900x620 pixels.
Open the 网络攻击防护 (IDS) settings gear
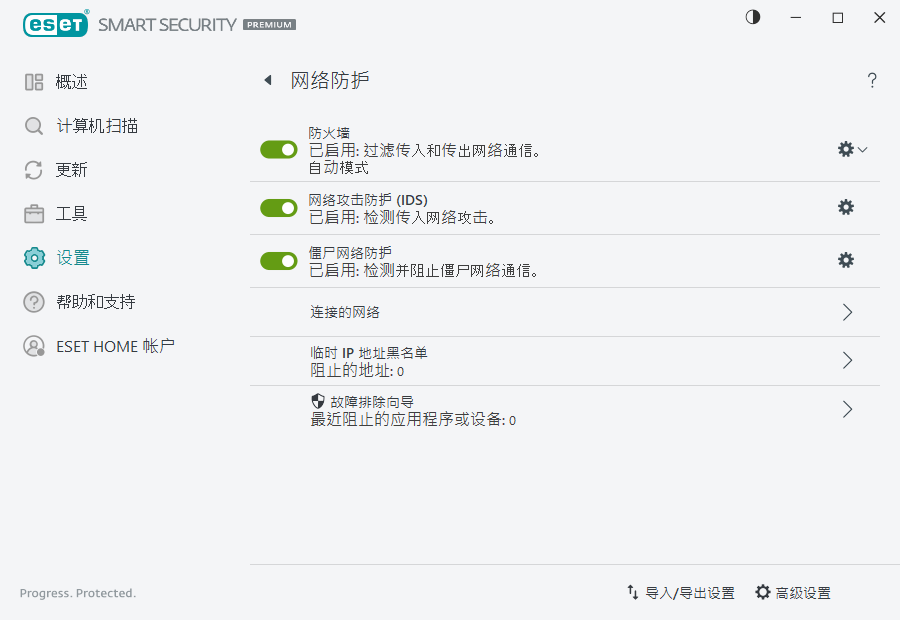point(846,207)
